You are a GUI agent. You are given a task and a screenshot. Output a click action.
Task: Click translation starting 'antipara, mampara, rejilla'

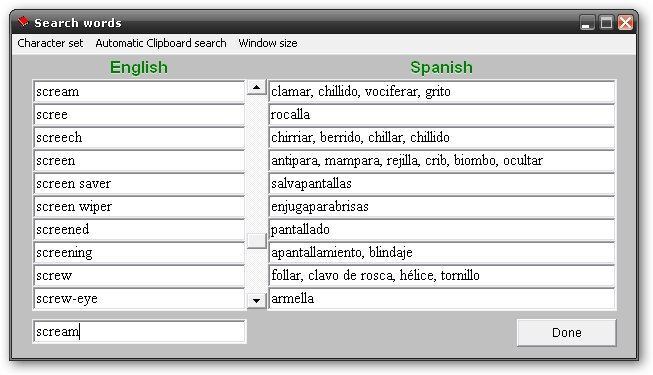point(441,160)
